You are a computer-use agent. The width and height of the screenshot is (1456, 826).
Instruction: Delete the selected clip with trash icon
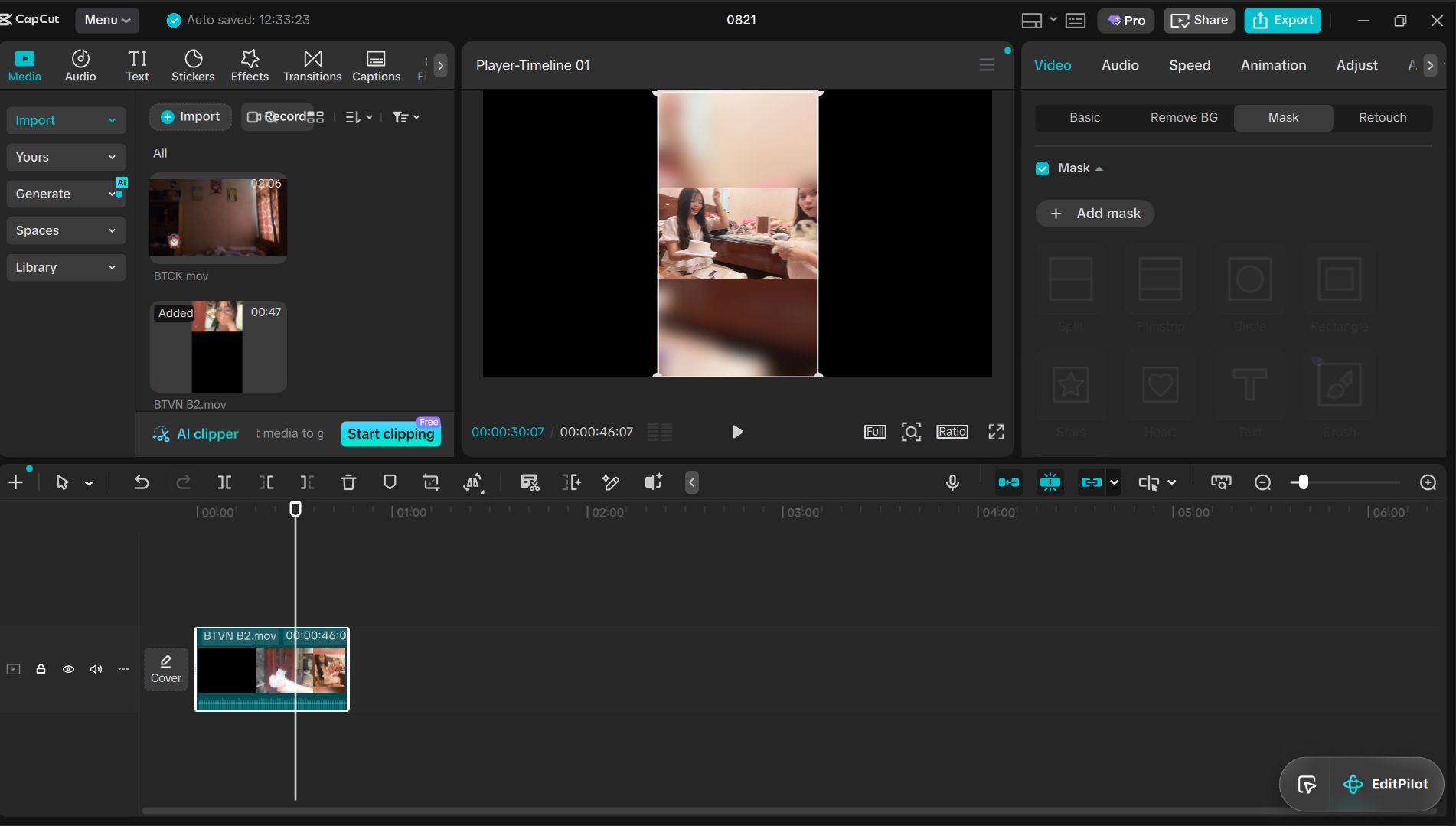click(348, 482)
